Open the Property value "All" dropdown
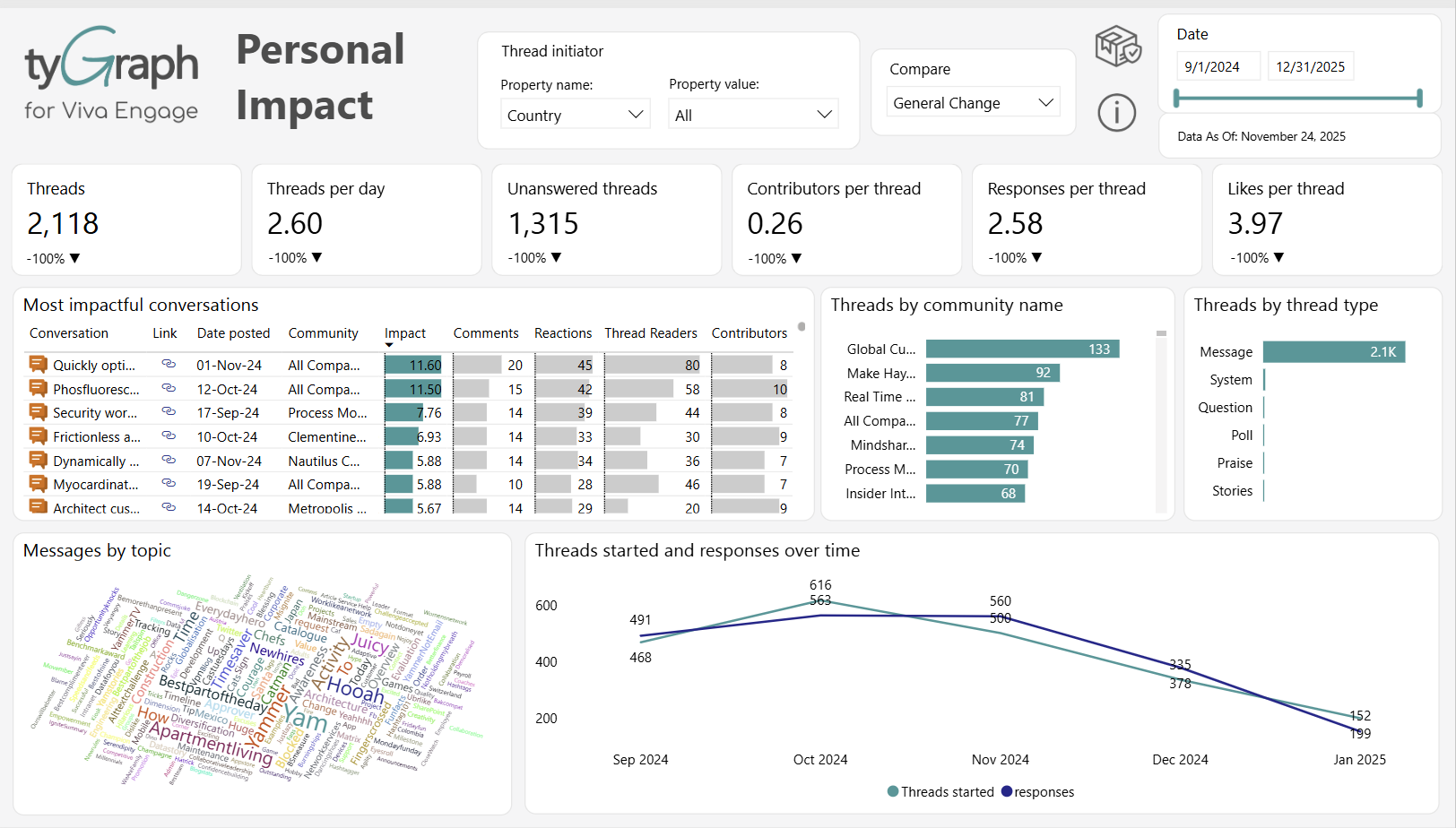This screenshot has height=828, width=1456. (x=753, y=114)
